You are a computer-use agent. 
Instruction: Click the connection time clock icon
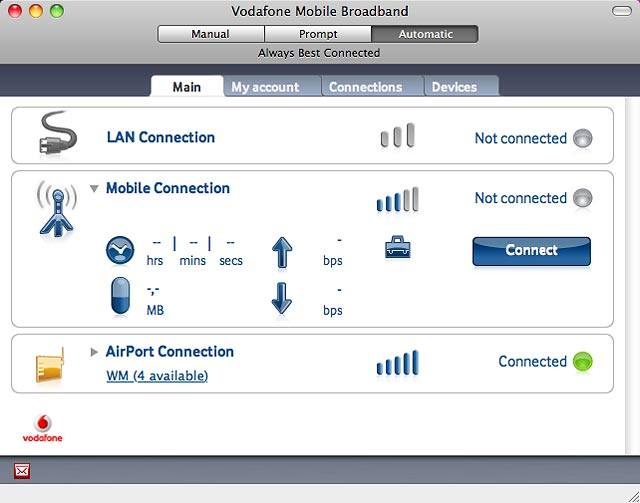pos(120,250)
